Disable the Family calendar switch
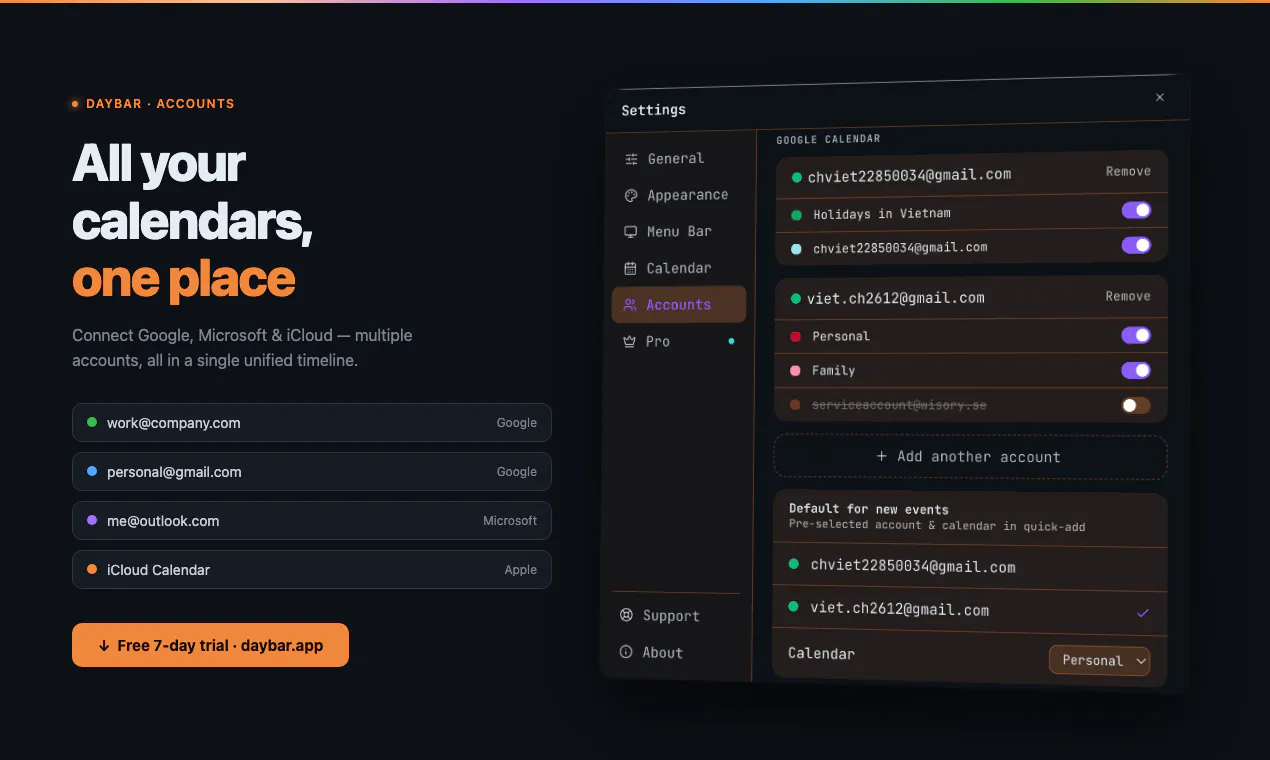This screenshot has width=1270, height=760. click(x=1136, y=370)
